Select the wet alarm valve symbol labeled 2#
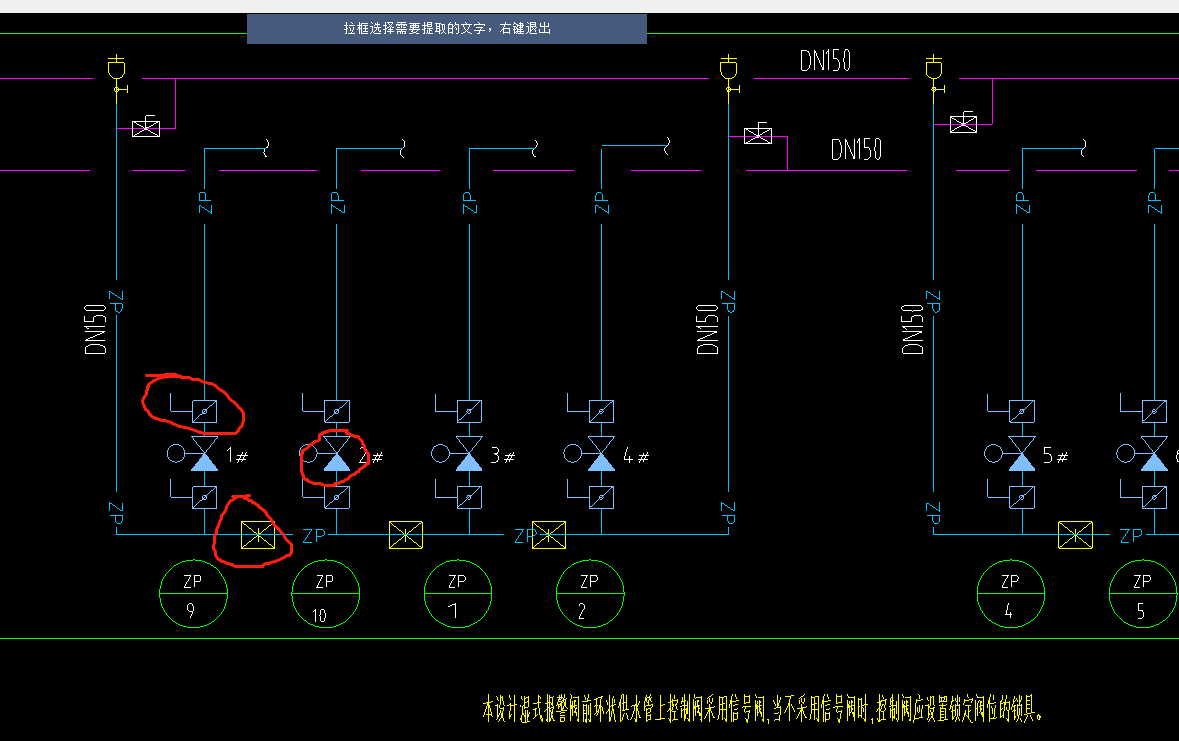The width and height of the screenshot is (1179, 741). [336, 454]
